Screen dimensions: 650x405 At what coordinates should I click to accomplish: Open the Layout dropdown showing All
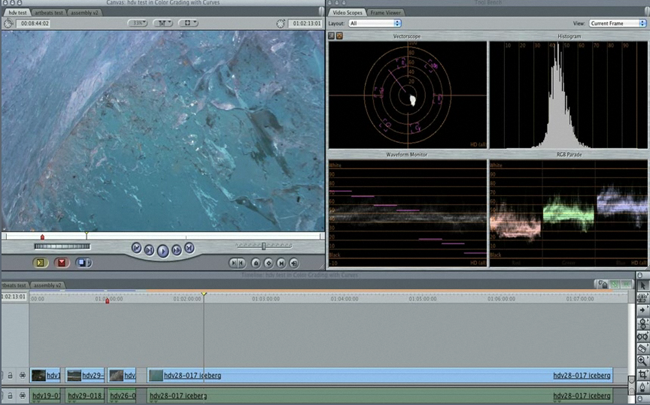point(375,23)
